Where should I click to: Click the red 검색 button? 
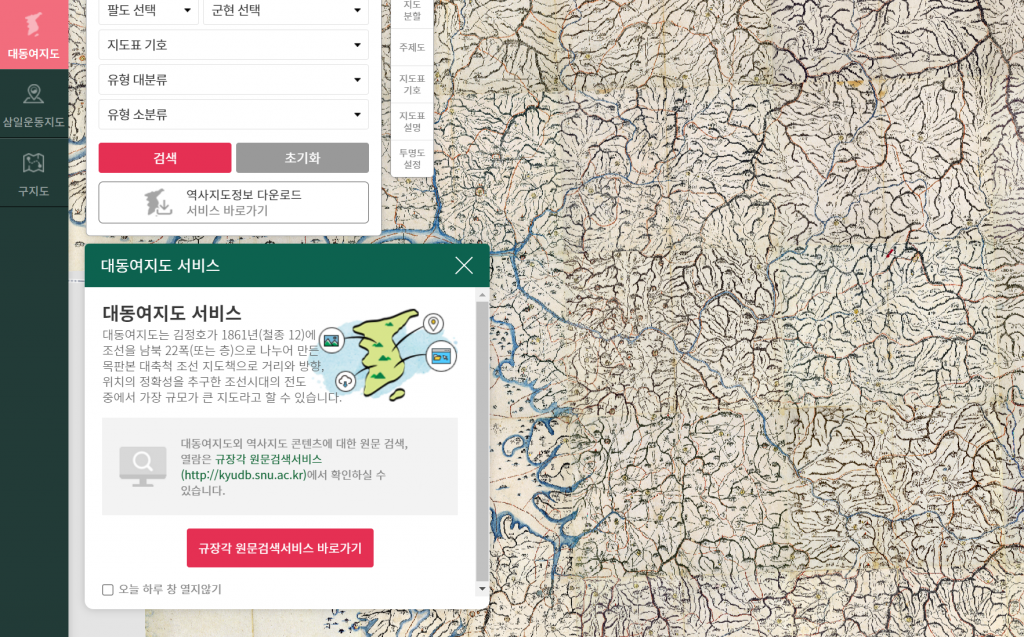pos(165,157)
